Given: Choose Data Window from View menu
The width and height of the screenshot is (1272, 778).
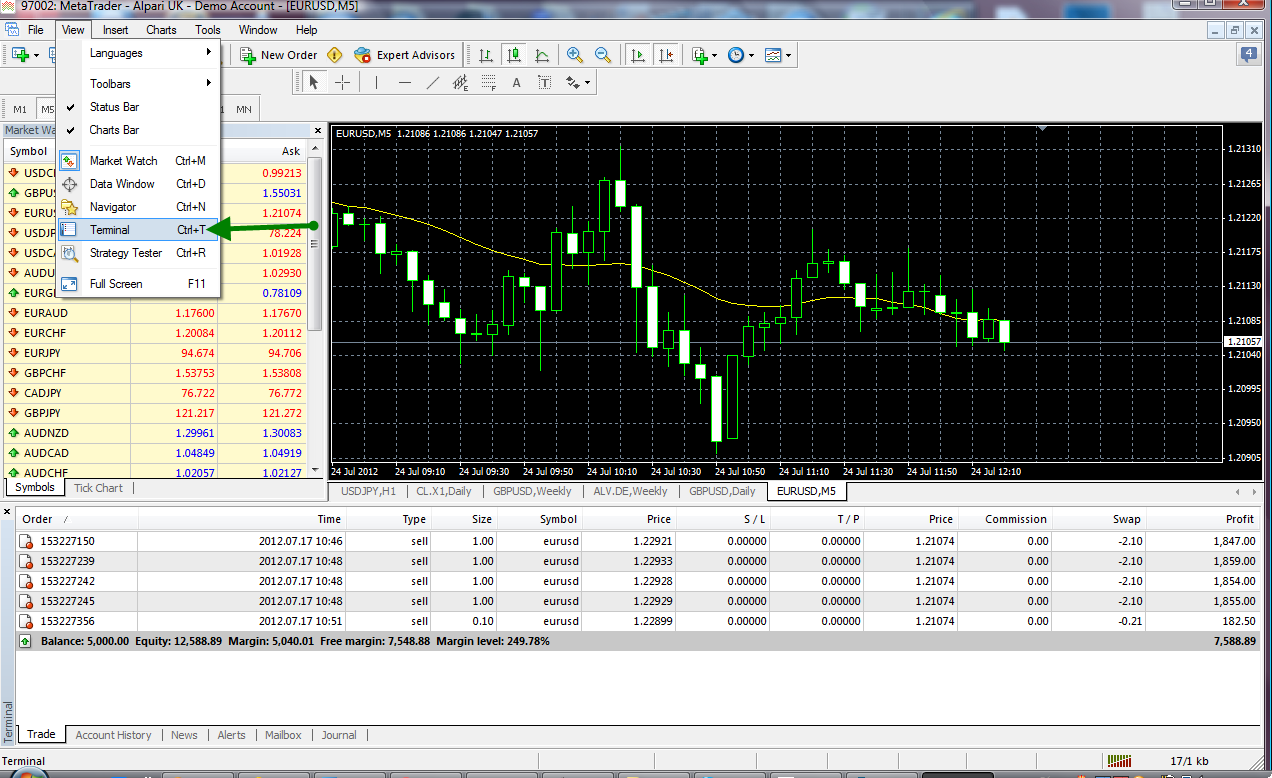Looking at the screenshot, I should pyautogui.click(x=137, y=184).
